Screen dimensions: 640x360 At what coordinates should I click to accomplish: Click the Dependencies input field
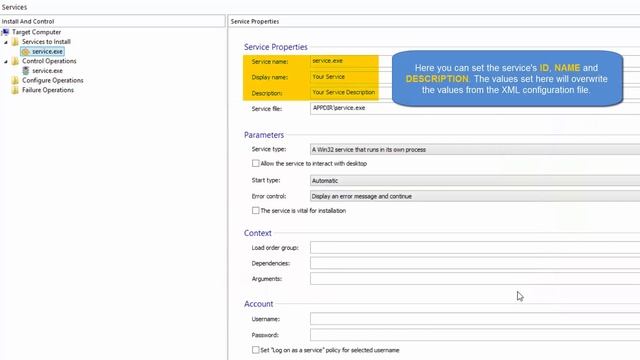[x=475, y=263]
